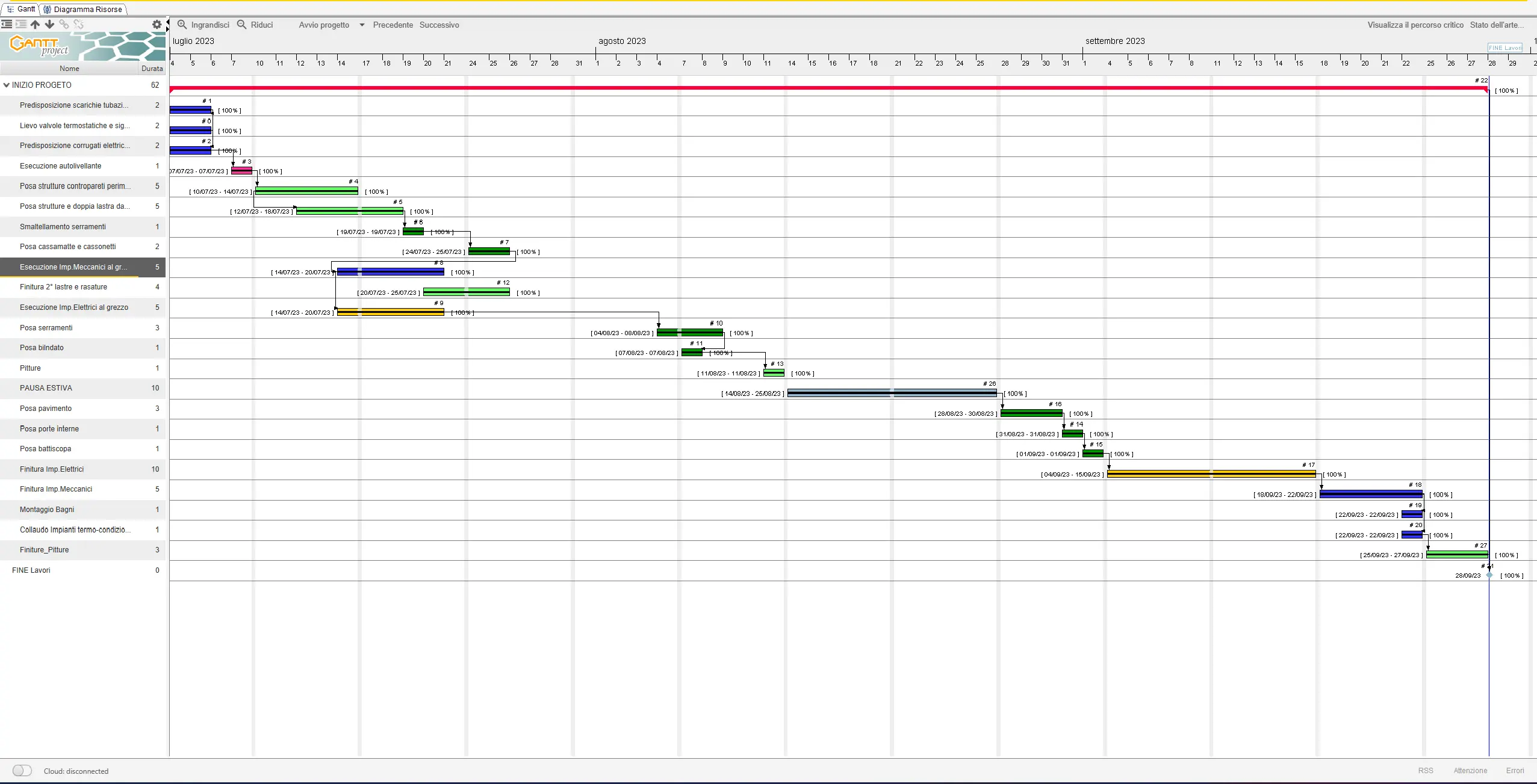Select the PAUSA ESTIVA task row
1537x784 pixels.
(83, 388)
